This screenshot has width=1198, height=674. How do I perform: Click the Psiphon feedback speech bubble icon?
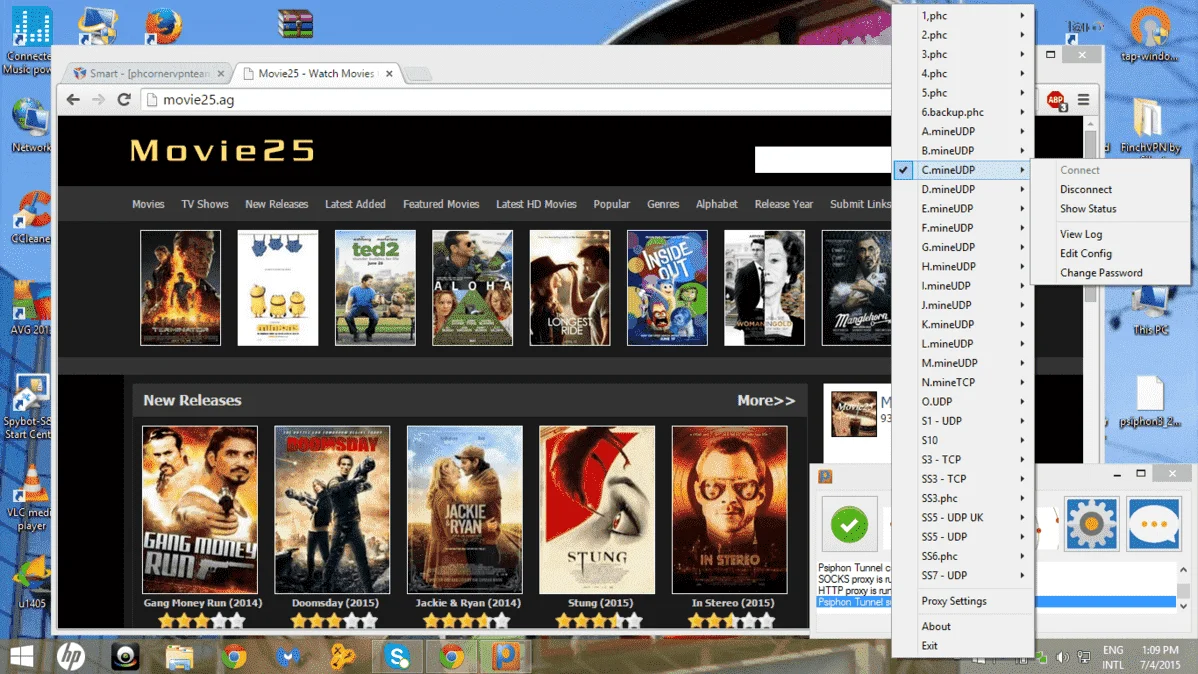point(1154,524)
